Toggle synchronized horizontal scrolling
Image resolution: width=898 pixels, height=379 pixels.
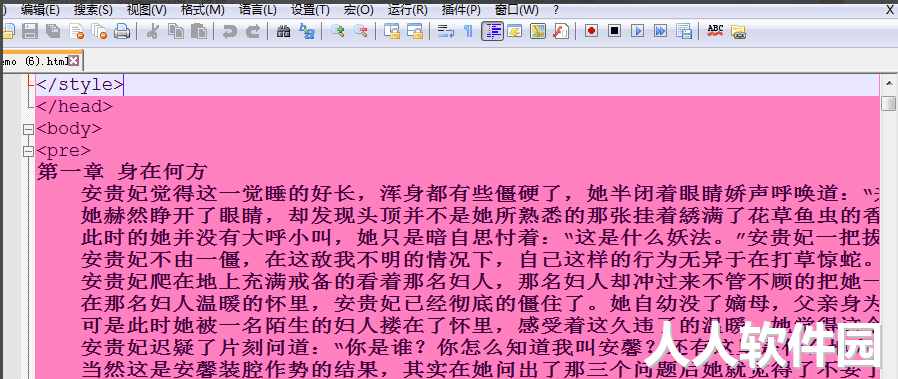(x=415, y=31)
